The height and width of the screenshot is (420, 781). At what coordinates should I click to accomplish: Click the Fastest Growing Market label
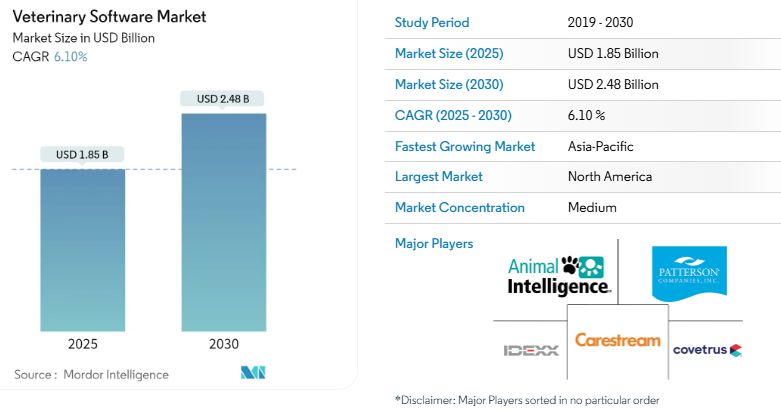[465, 146]
